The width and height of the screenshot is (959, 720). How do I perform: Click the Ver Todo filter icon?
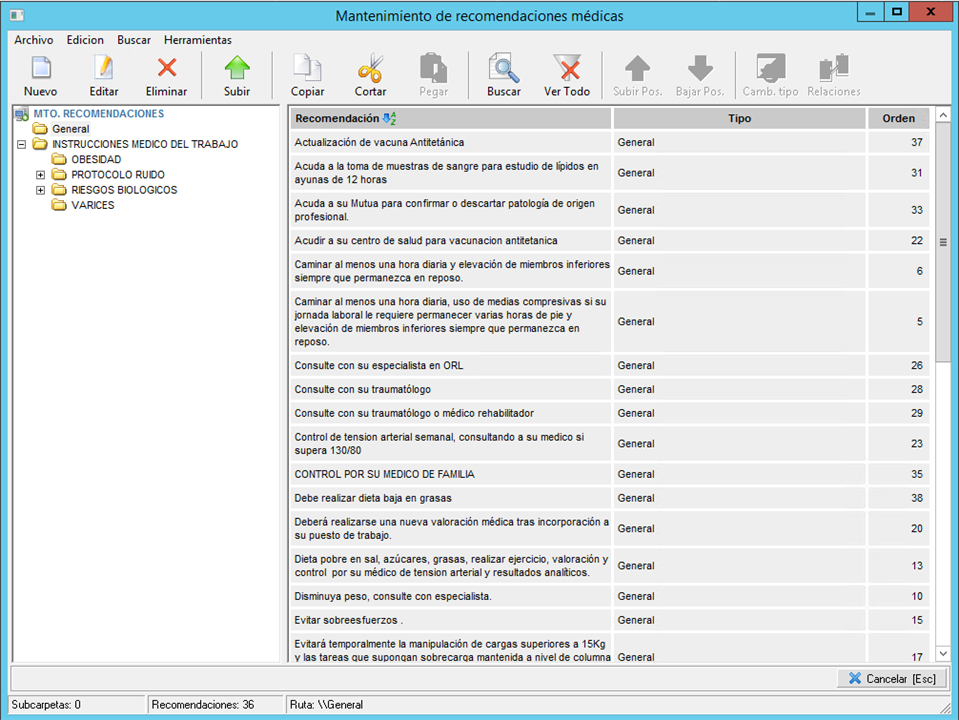[x=567, y=70]
